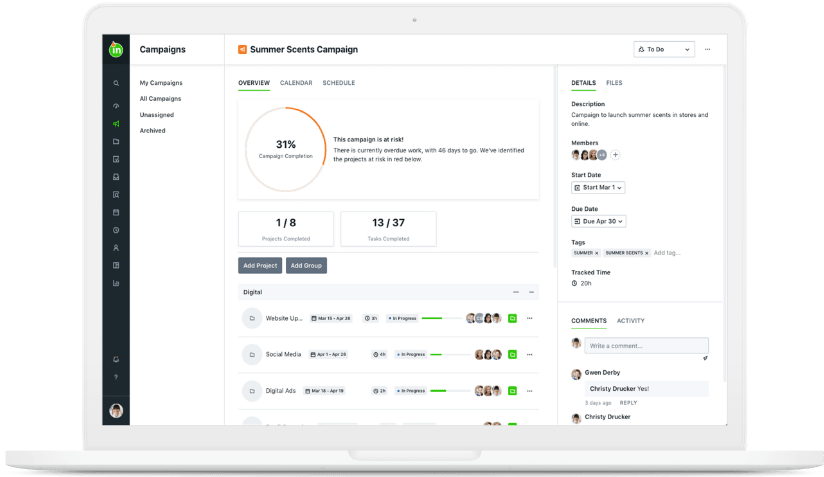The width and height of the screenshot is (824, 477).
Task: Change In Progress status of Social Media row
Action: click(411, 355)
